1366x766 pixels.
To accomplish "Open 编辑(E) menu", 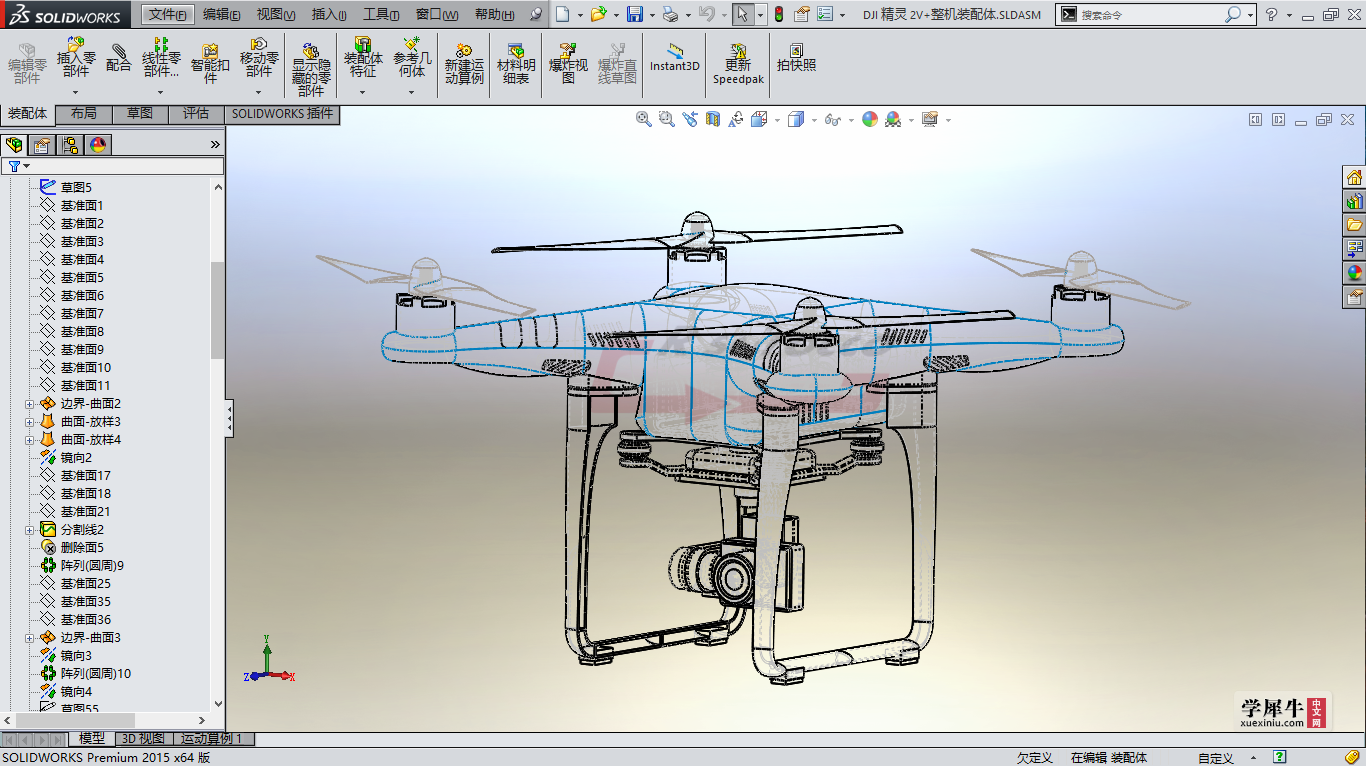I will (x=221, y=14).
